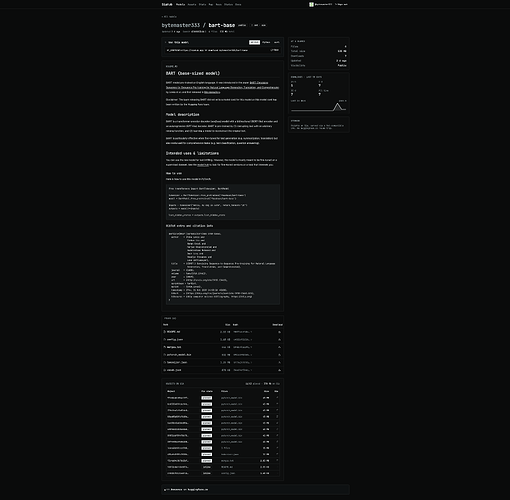
Task: Open external link of first object row
Action: point(277,398)
